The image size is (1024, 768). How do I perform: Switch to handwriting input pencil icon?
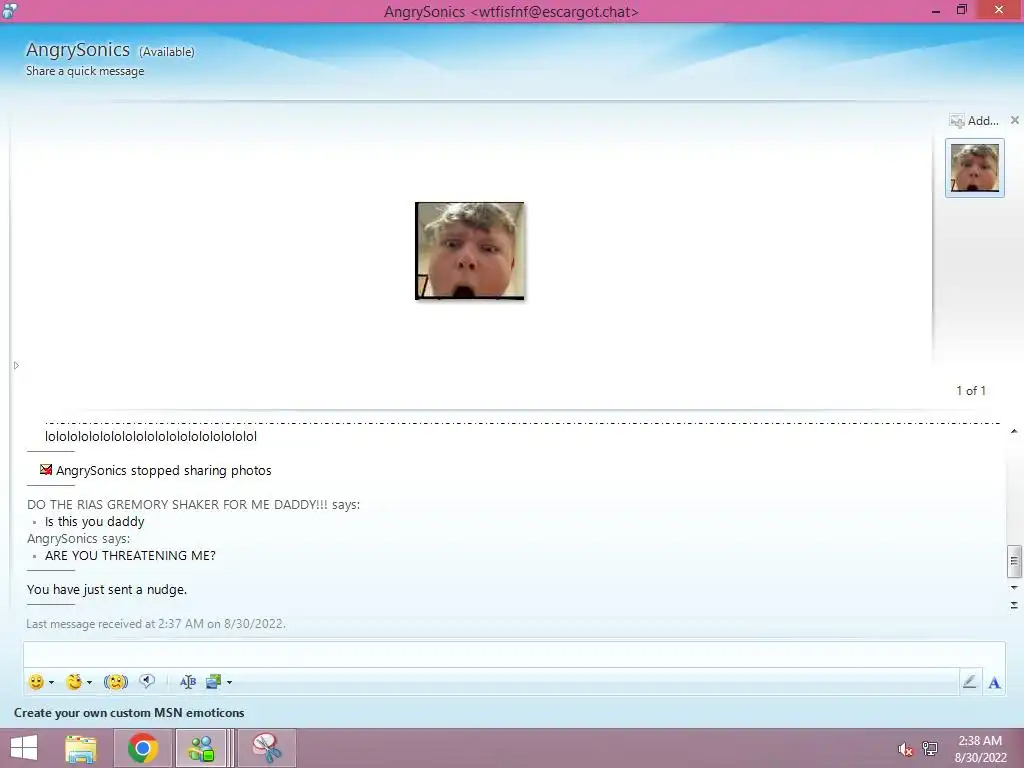coord(970,682)
